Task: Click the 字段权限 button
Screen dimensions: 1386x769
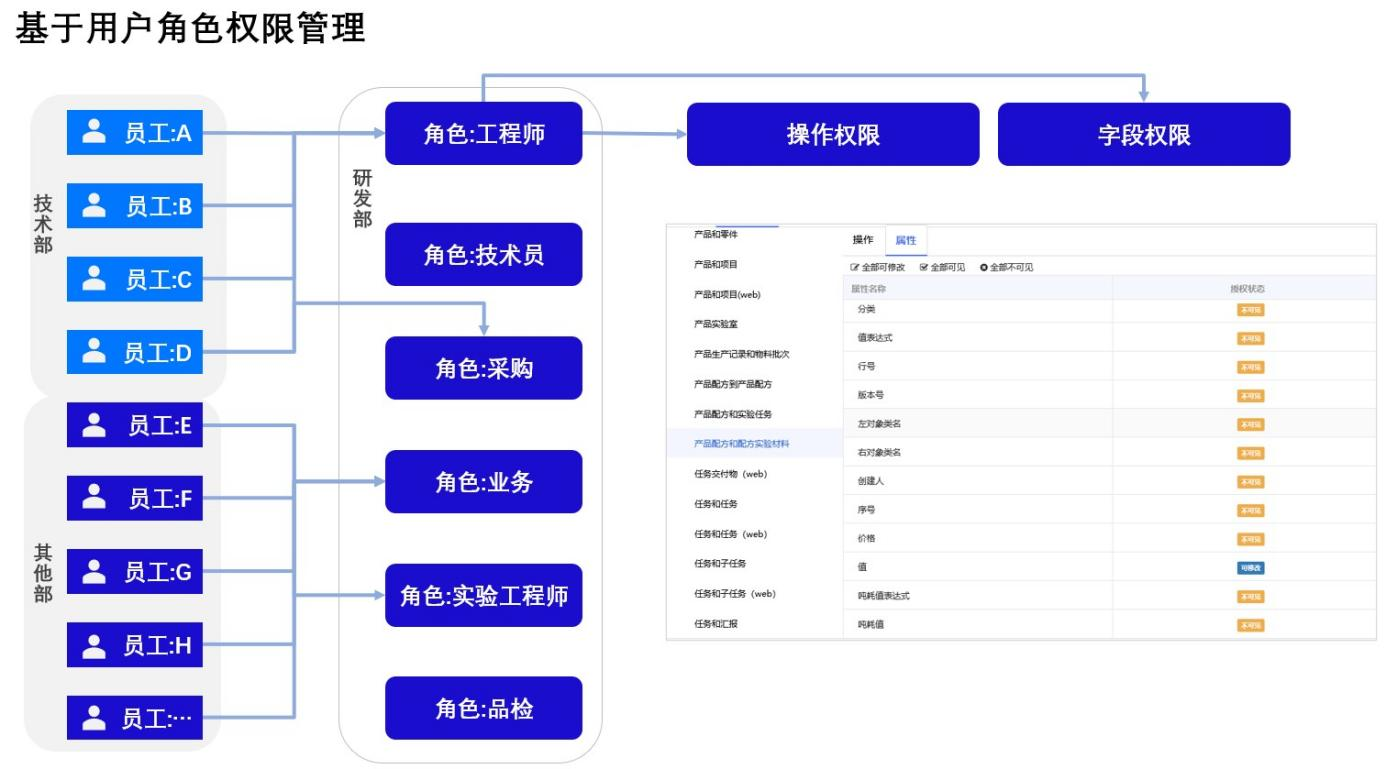Action: (1143, 135)
